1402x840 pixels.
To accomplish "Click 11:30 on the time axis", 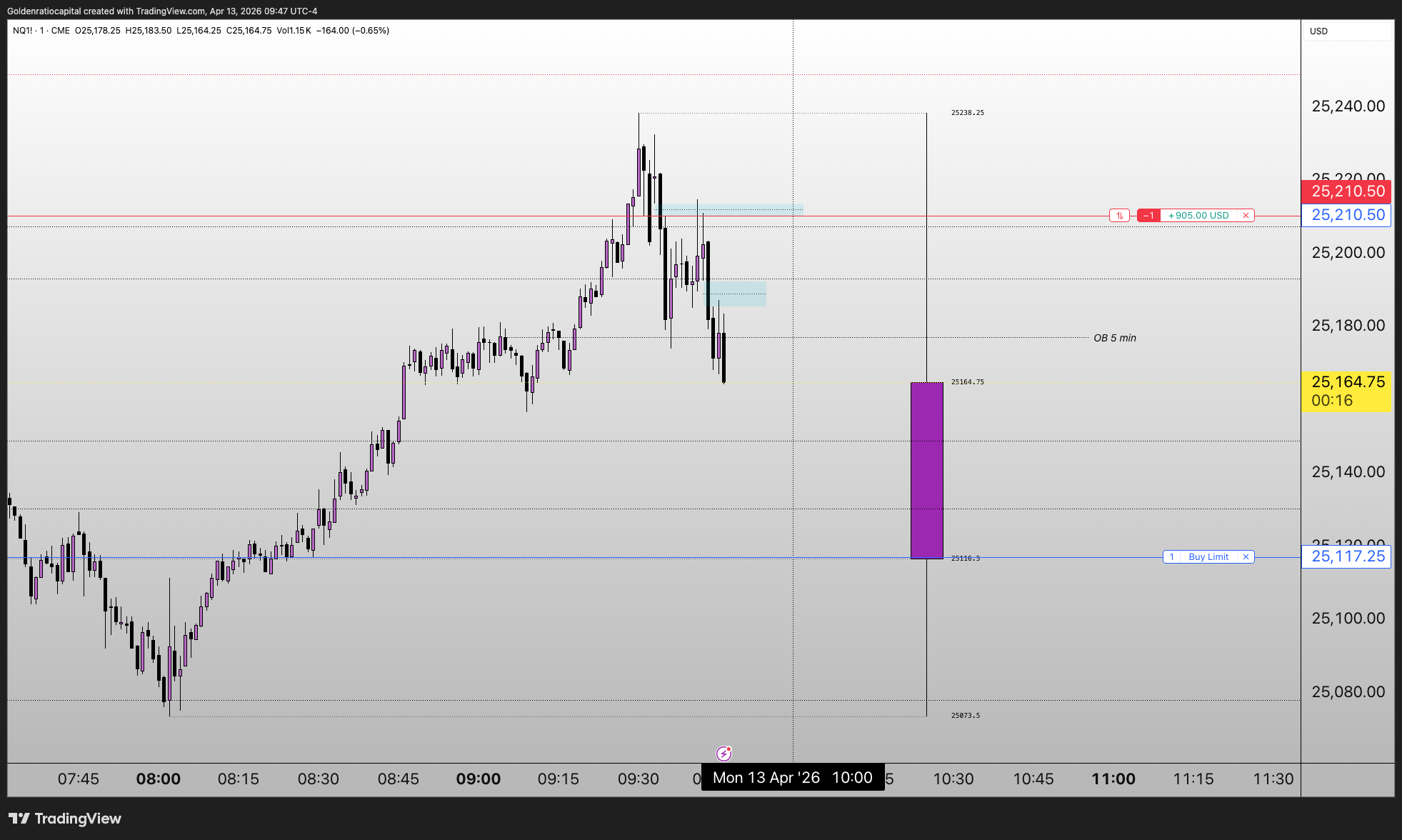I will [x=1273, y=779].
